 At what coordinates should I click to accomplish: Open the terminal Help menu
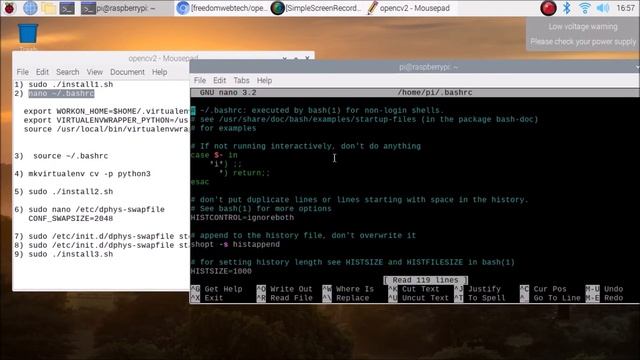click(264, 80)
